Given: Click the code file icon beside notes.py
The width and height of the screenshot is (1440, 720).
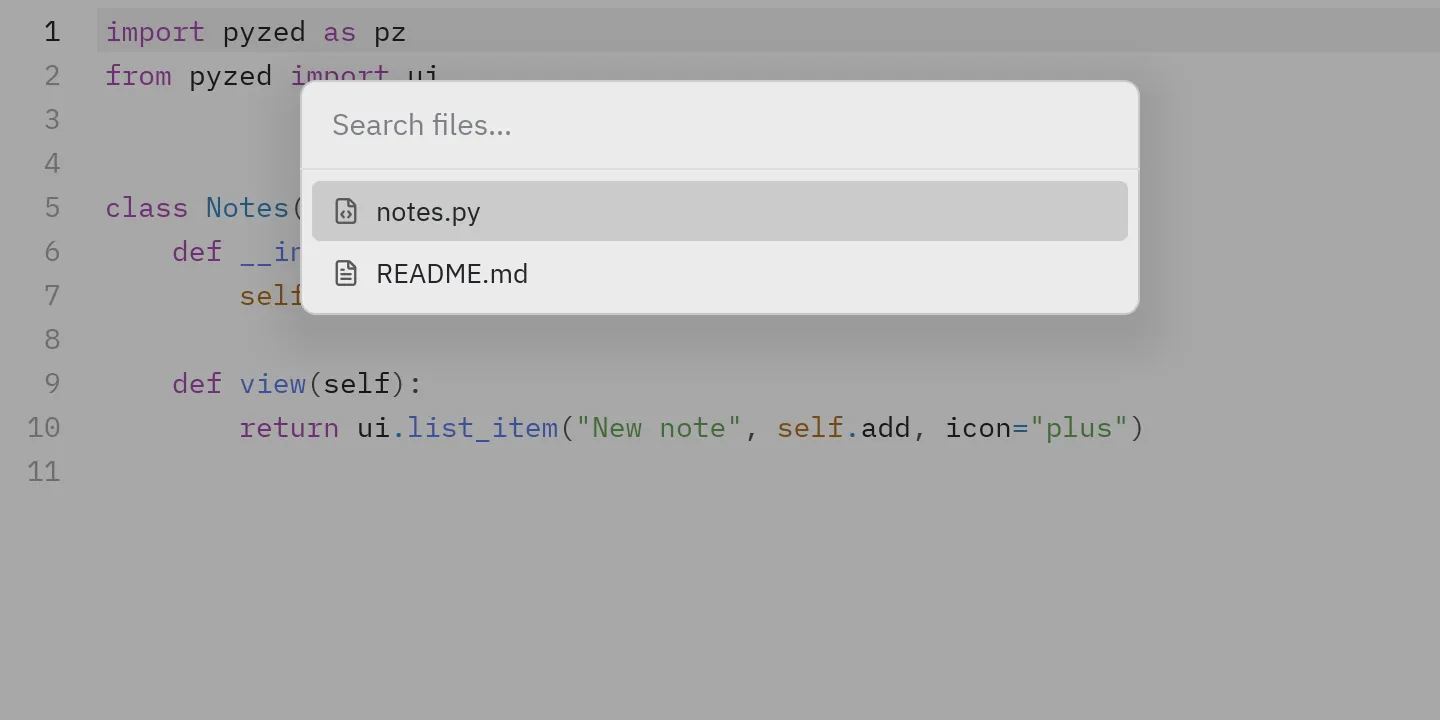Looking at the screenshot, I should coord(346,211).
